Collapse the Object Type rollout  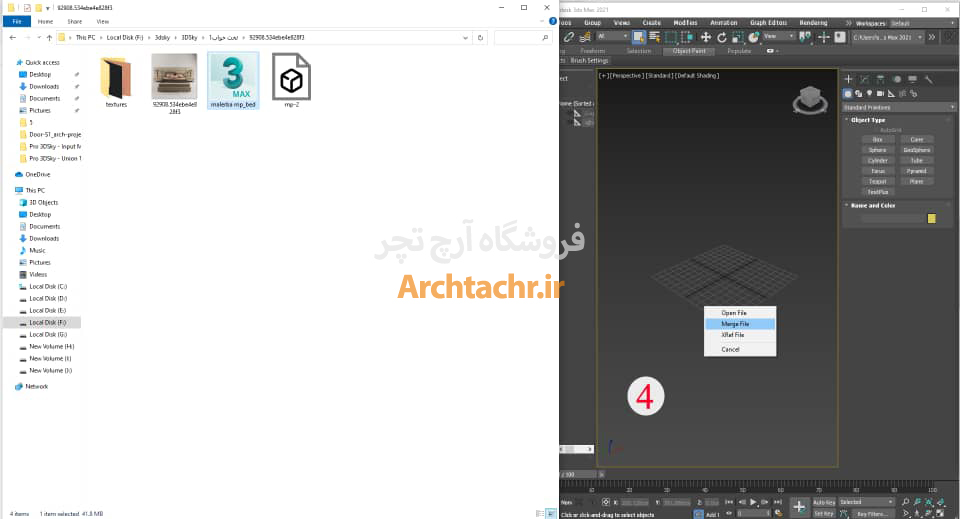[x=868, y=120]
